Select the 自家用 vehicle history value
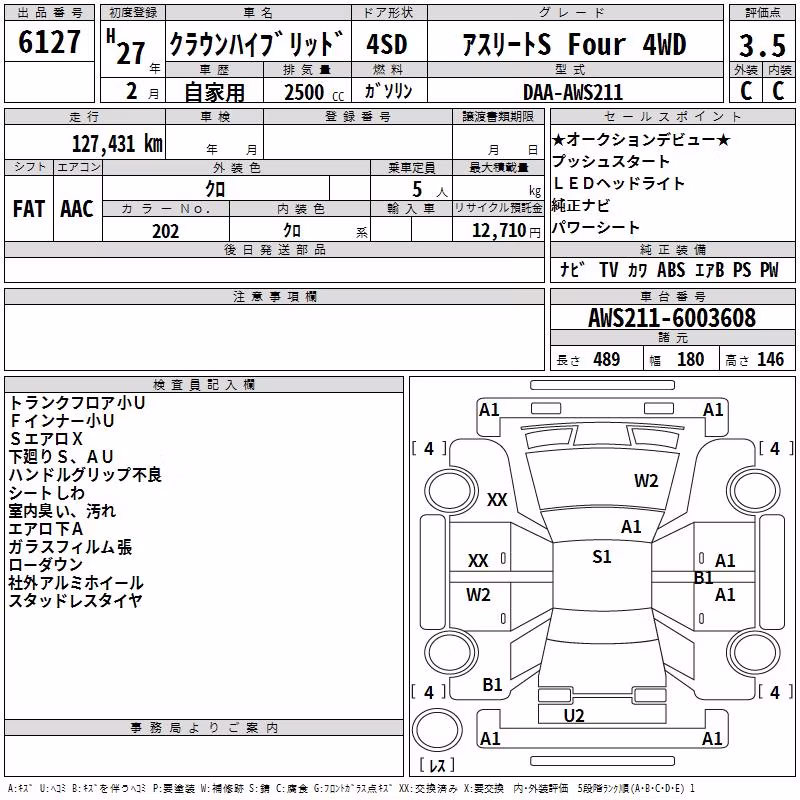This screenshot has height=800, width=800. (x=214, y=92)
